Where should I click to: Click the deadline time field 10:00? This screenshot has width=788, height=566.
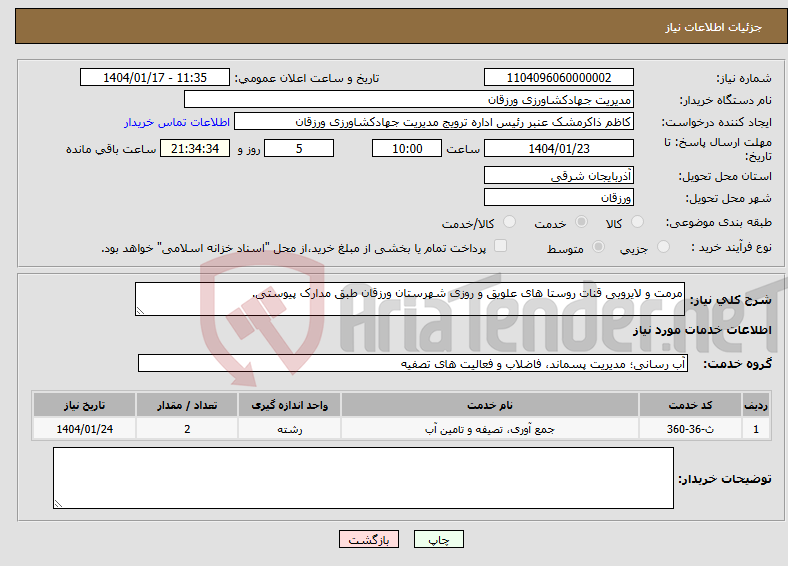pyautogui.click(x=407, y=148)
